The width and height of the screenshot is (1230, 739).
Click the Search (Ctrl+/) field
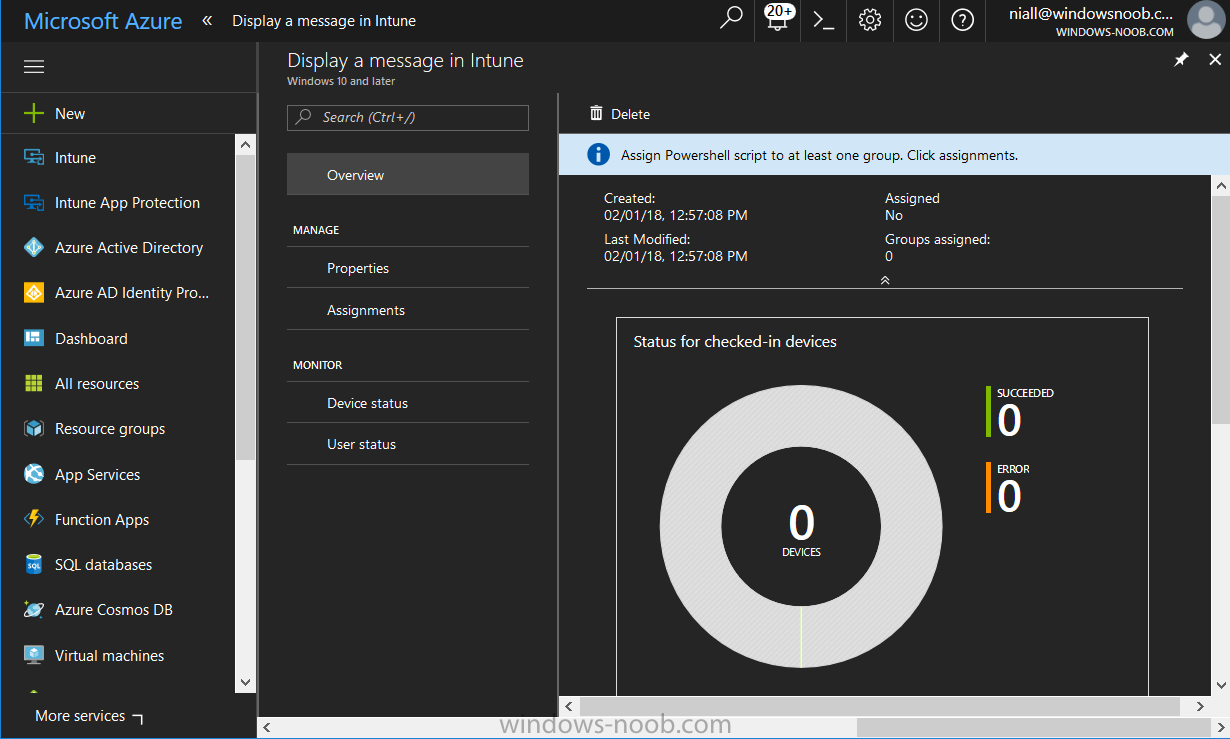408,117
